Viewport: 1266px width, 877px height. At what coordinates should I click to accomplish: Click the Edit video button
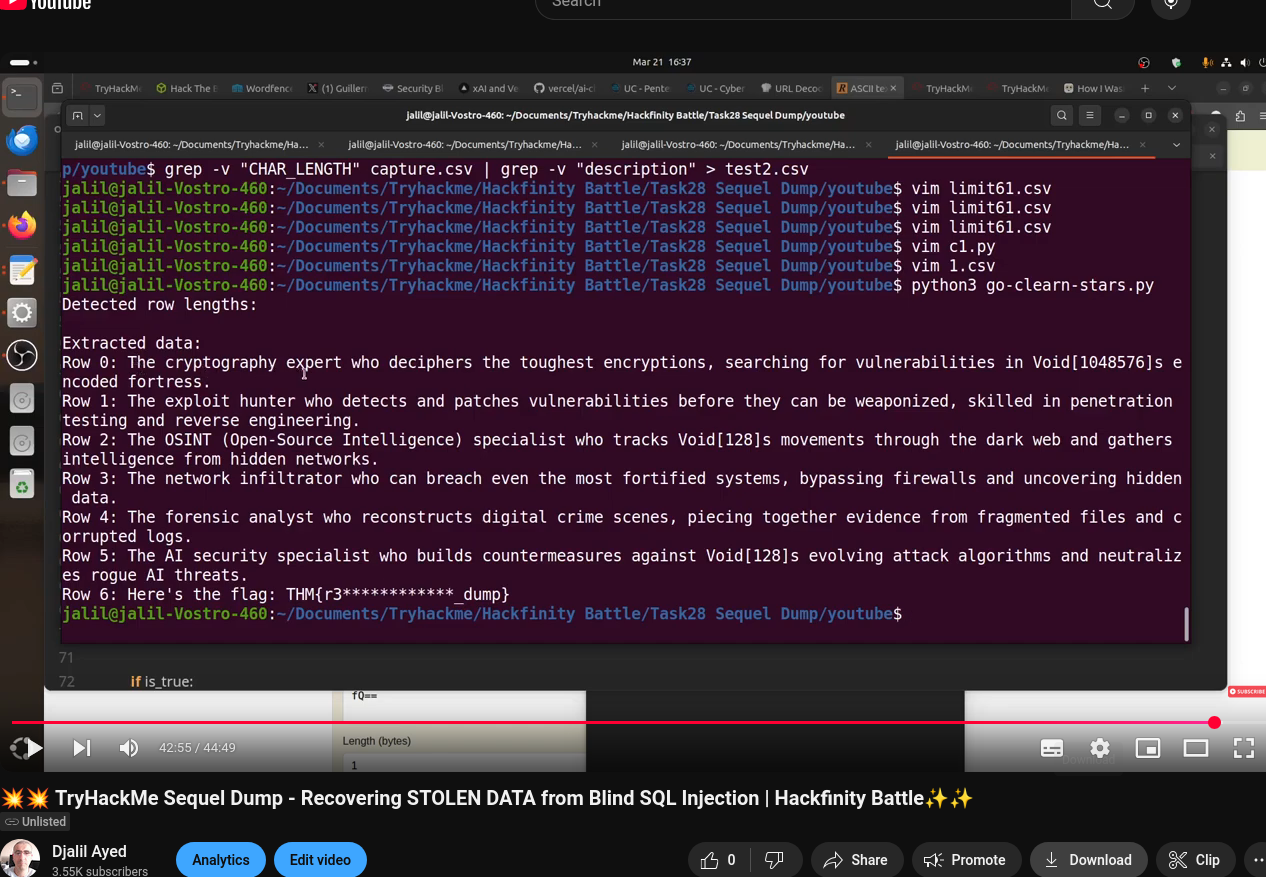pos(320,860)
